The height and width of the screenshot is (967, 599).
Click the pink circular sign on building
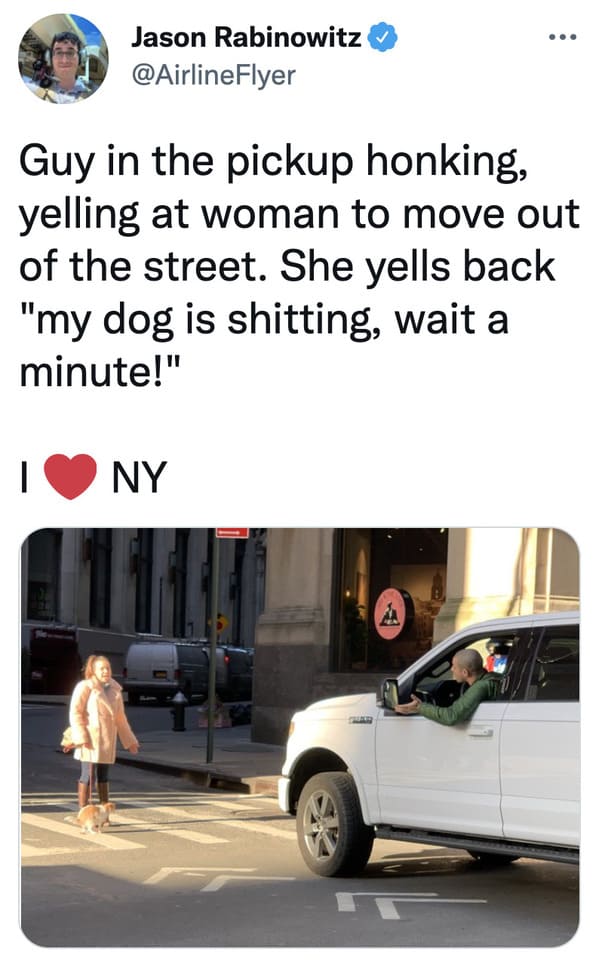pyautogui.click(x=392, y=614)
